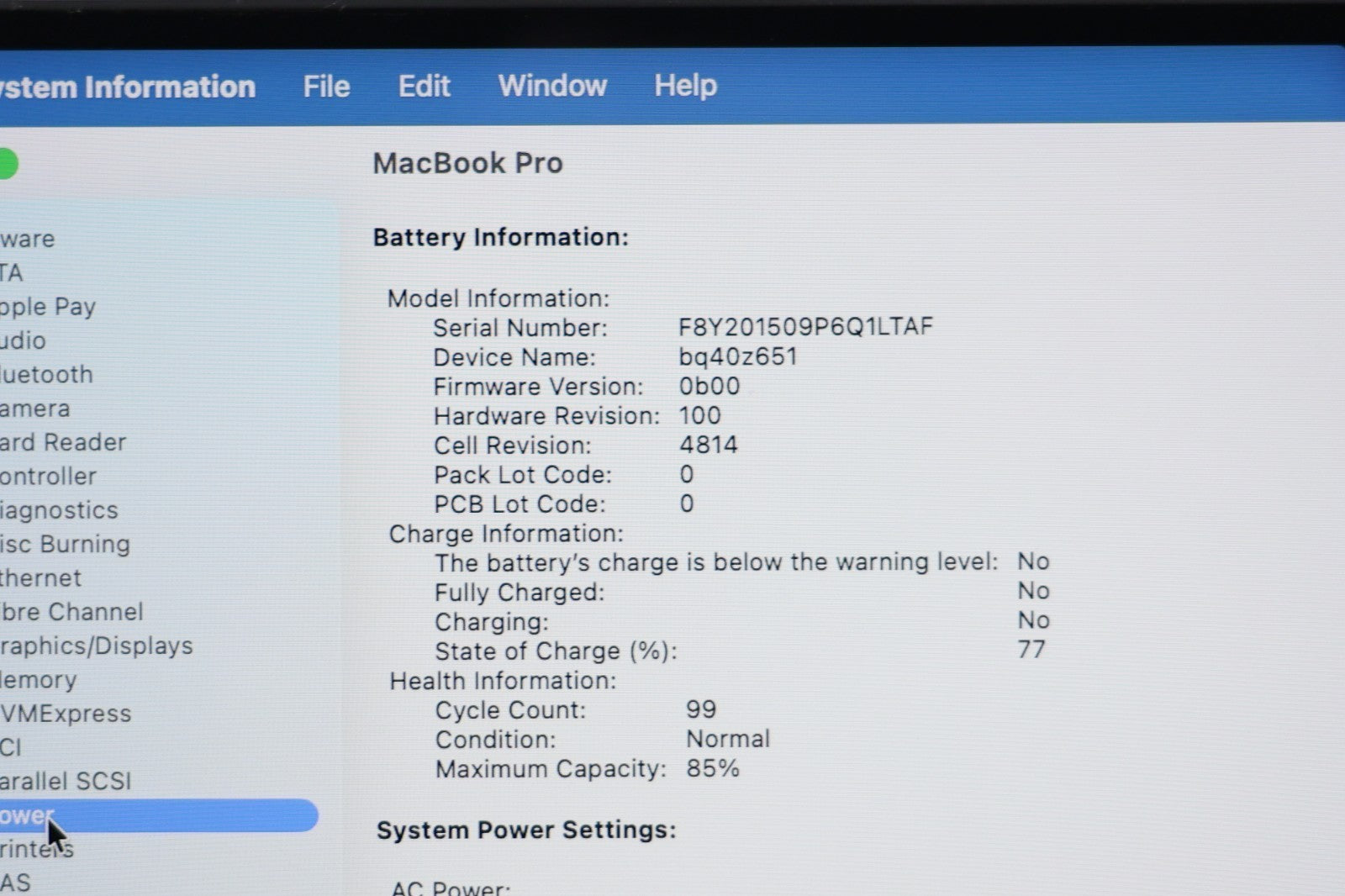This screenshot has width=1345, height=896.
Task: Open the System Information app menu
Action: tap(126, 87)
